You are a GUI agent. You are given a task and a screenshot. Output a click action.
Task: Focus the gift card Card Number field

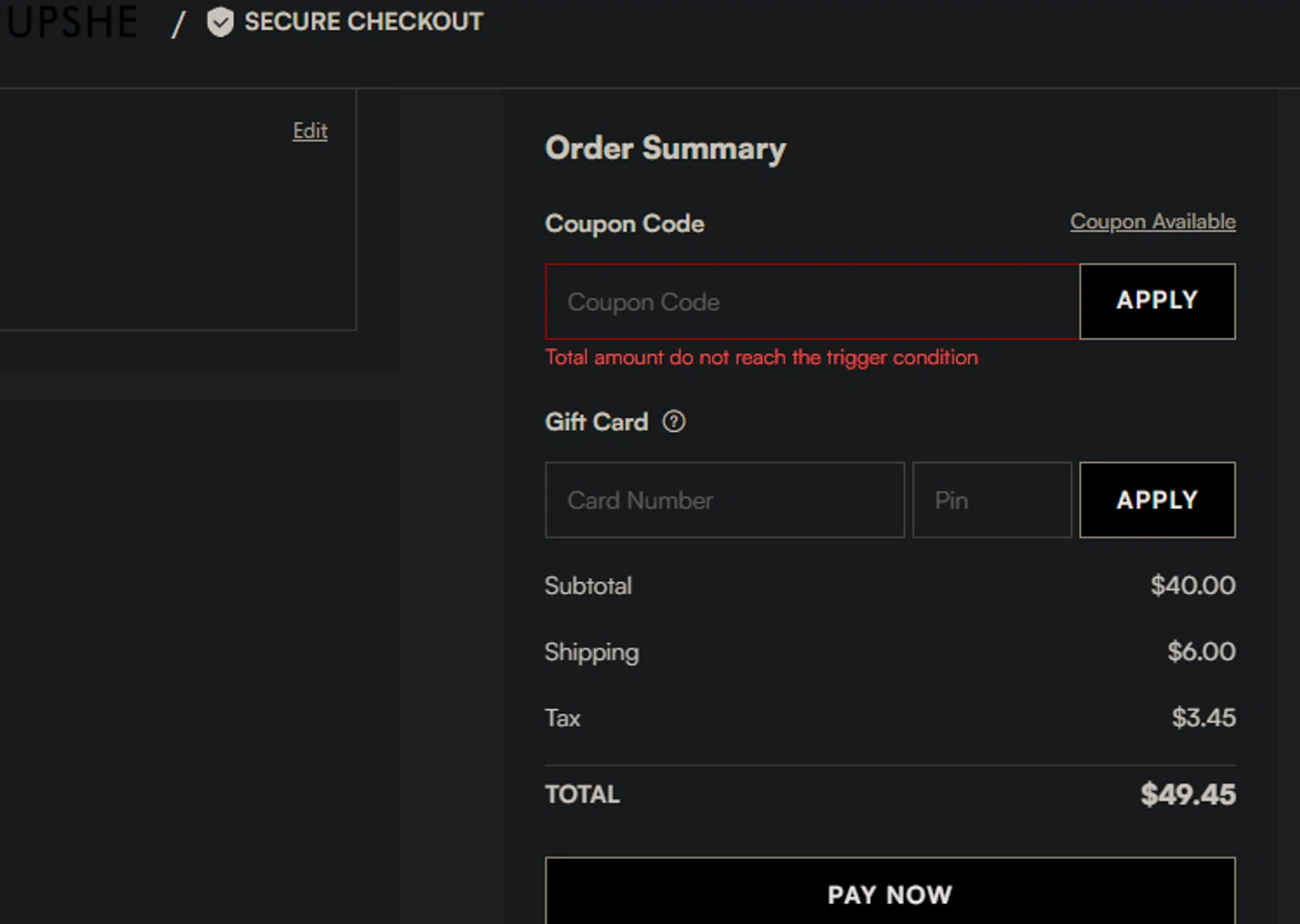click(x=725, y=500)
